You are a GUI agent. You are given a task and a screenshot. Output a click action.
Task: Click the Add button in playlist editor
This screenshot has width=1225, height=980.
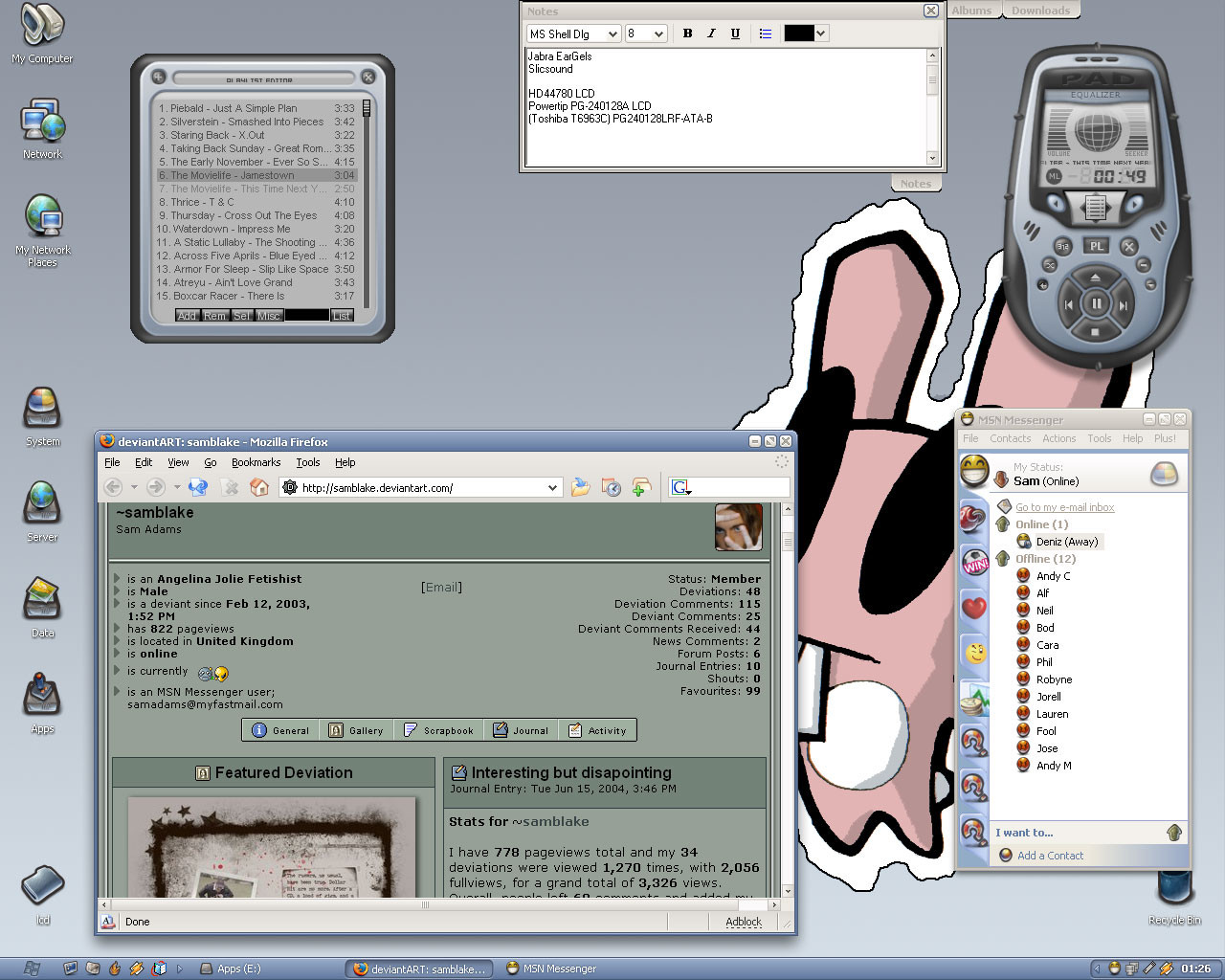187,316
